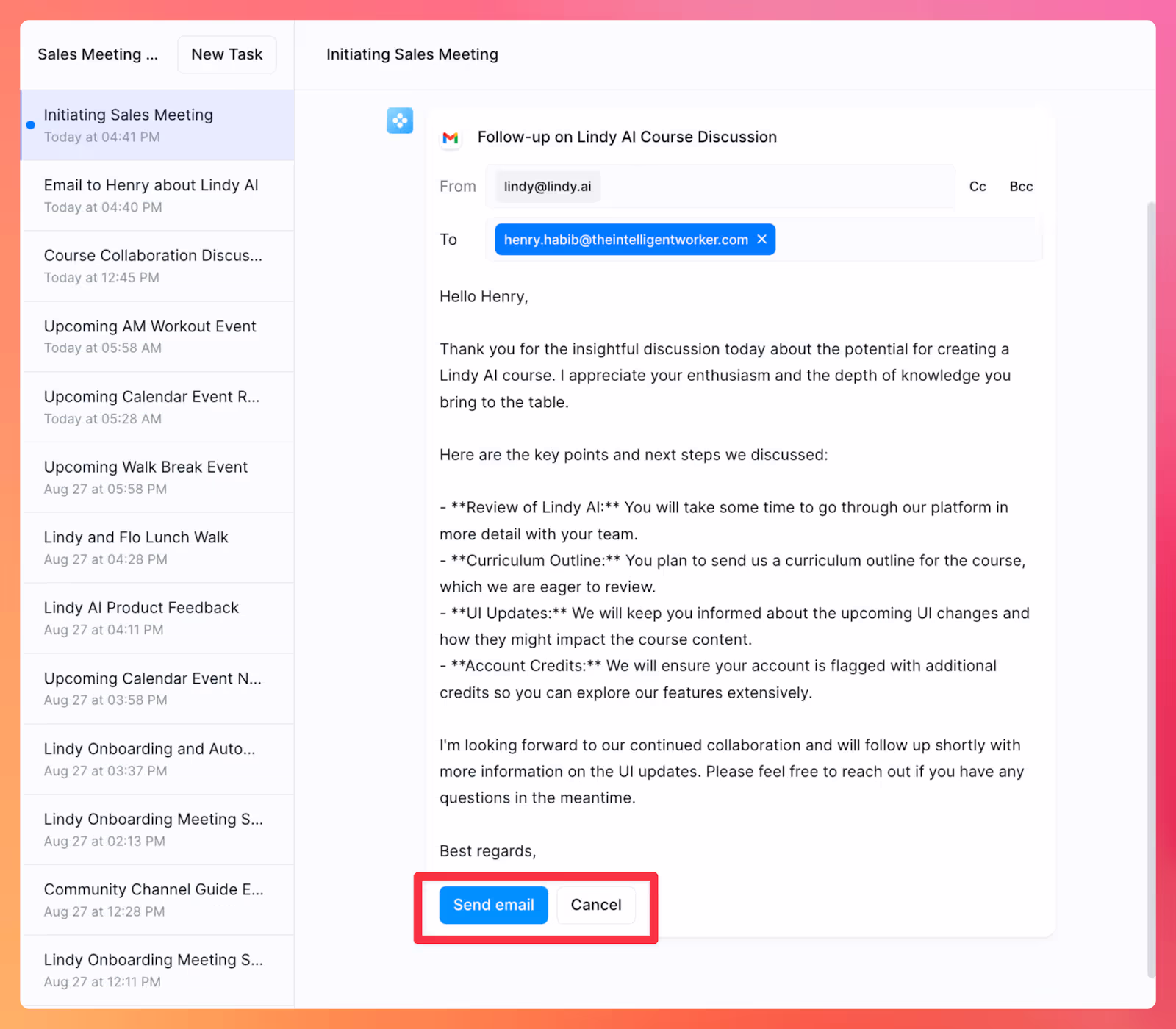Image resolution: width=1176 pixels, height=1029 pixels.
Task: Remove henry.habib recipient with the X
Action: [762, 239]
